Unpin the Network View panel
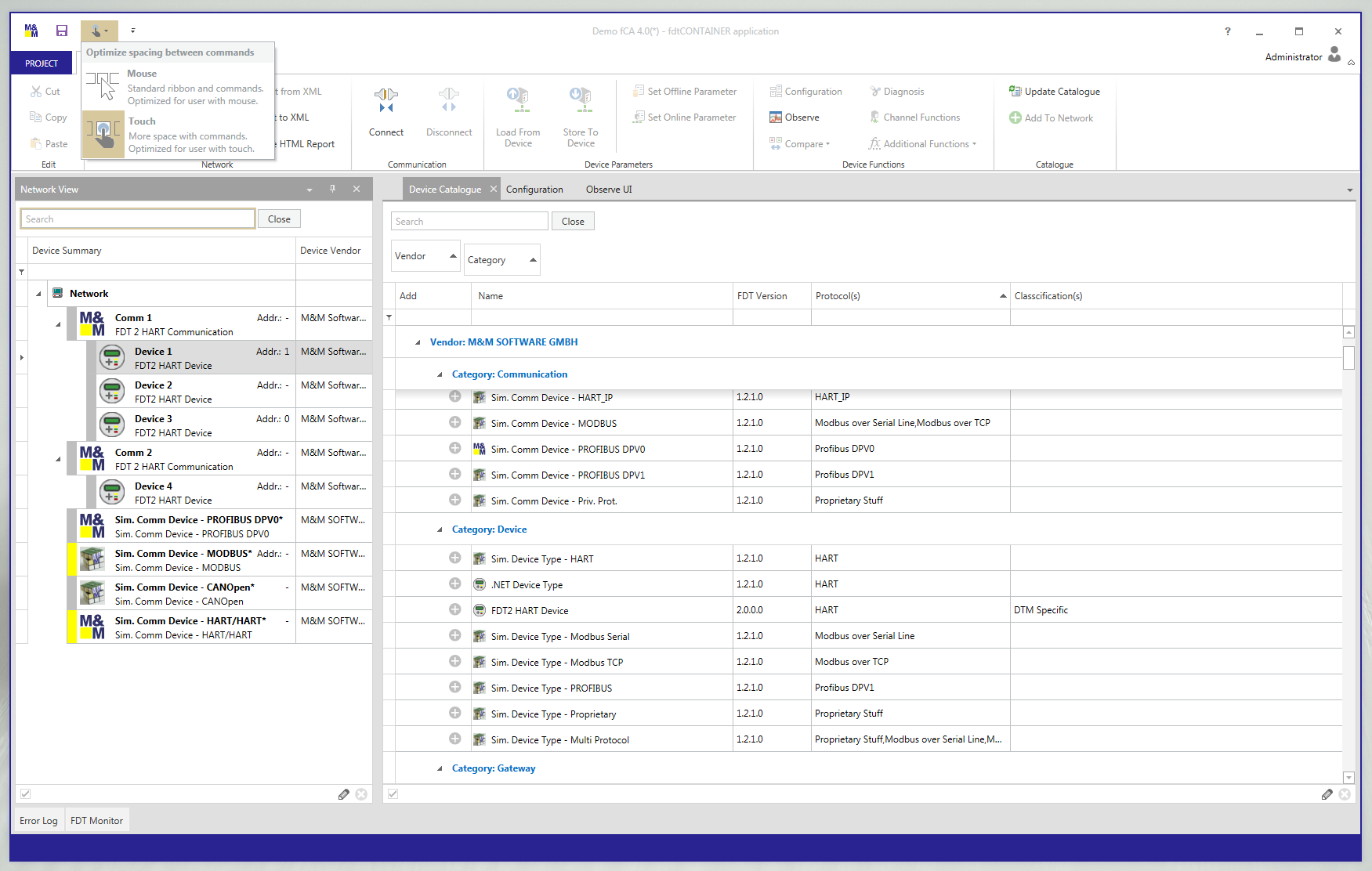The height and width of the screenshot is (871, 1372). [332, 189]
